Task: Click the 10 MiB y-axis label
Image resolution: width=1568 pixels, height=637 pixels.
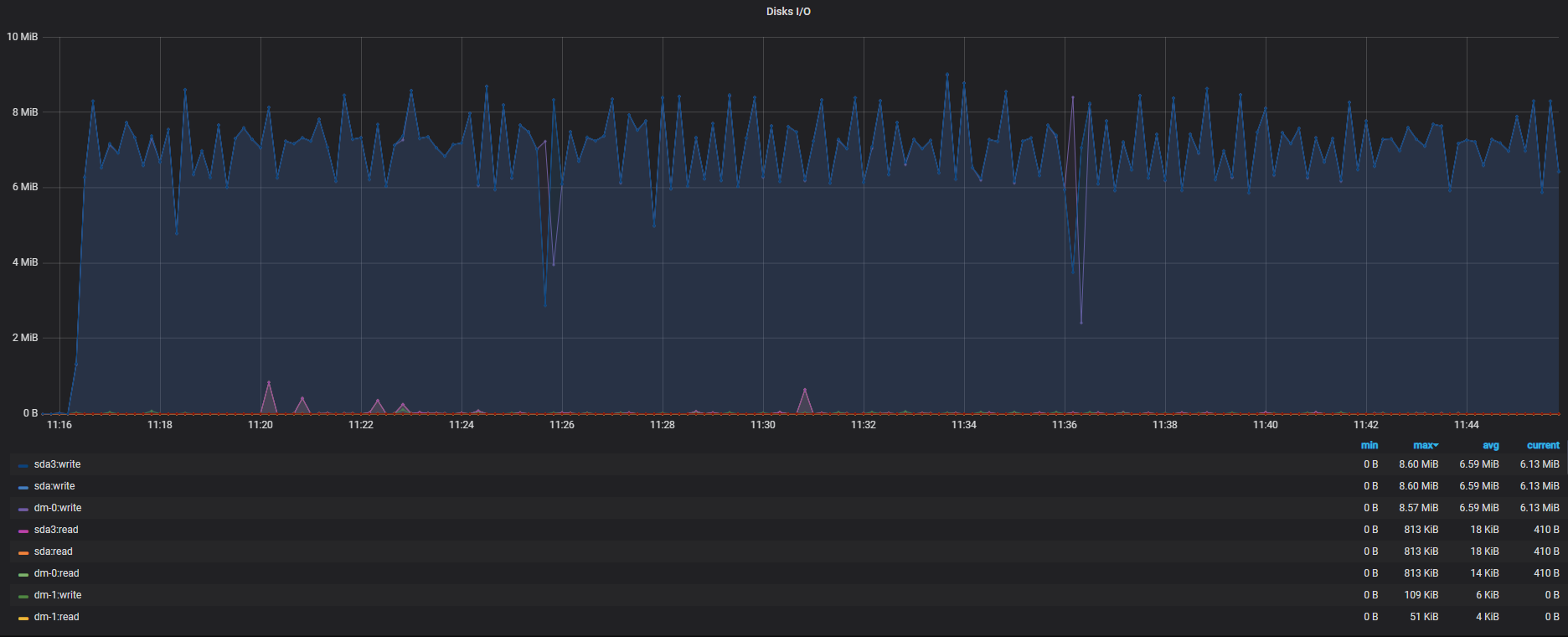Action: (x=22, y=37)
